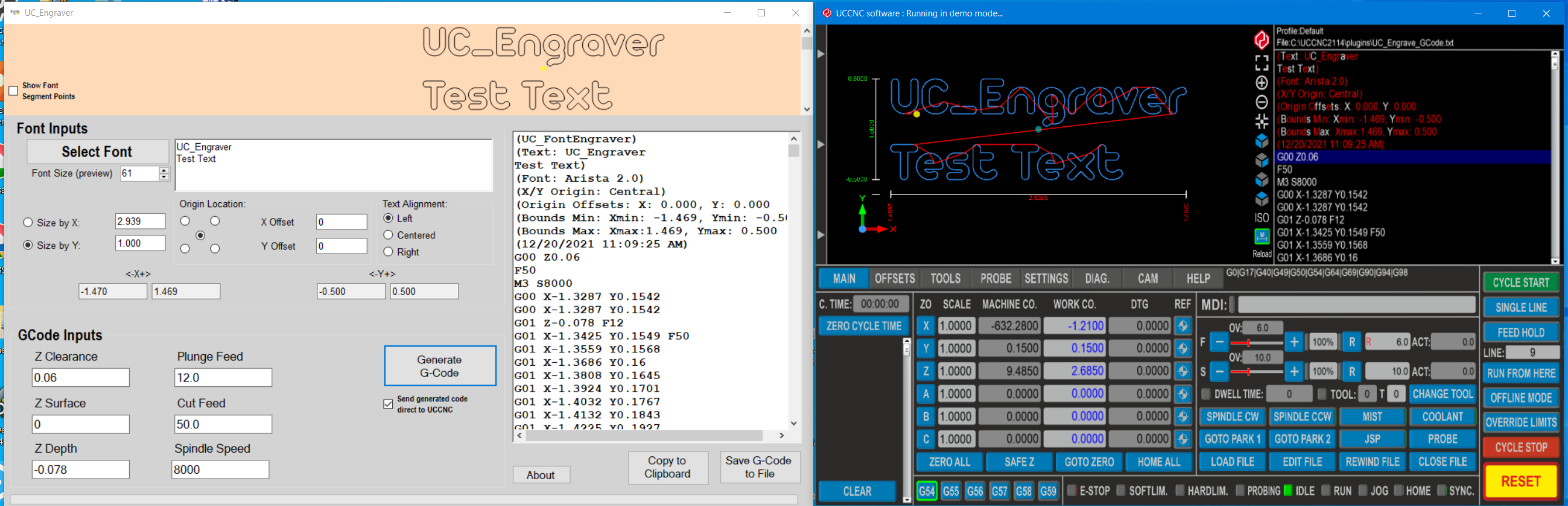Click the fit-to-view bracket icon in UCCNC
The width and height of the screenshot is (1568, 506).
[x=1262, y=63]
